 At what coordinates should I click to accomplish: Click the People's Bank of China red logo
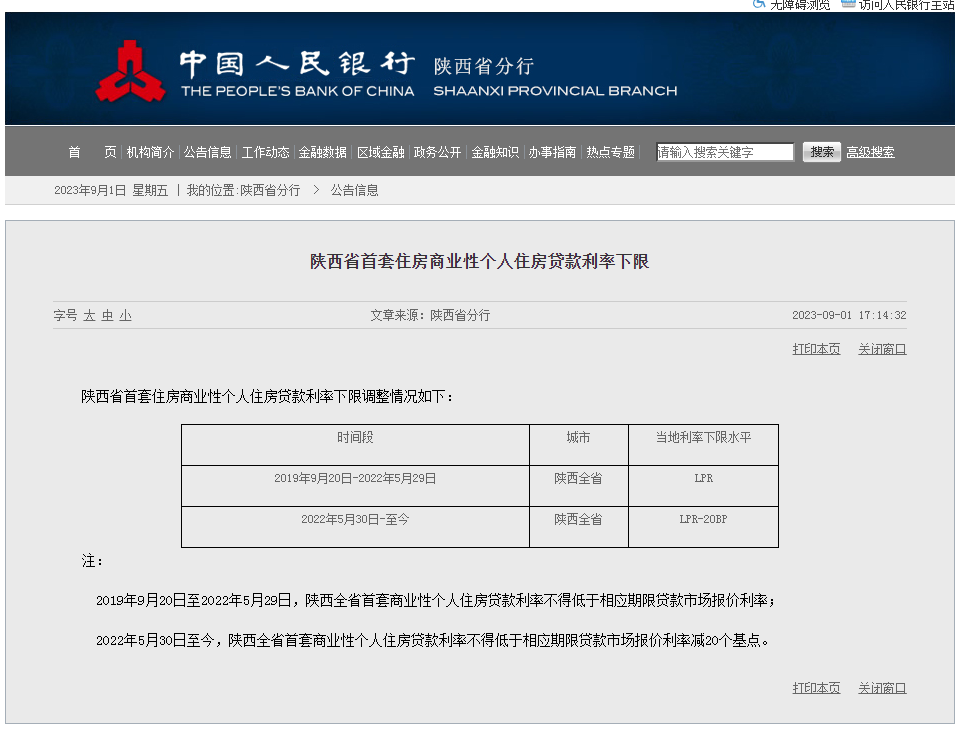(x=130, y=71)
